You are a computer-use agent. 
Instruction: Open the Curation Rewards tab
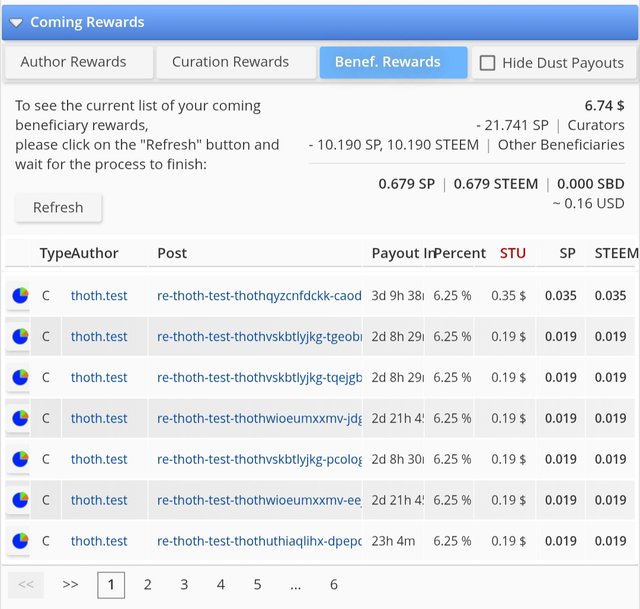click(230, 62)
